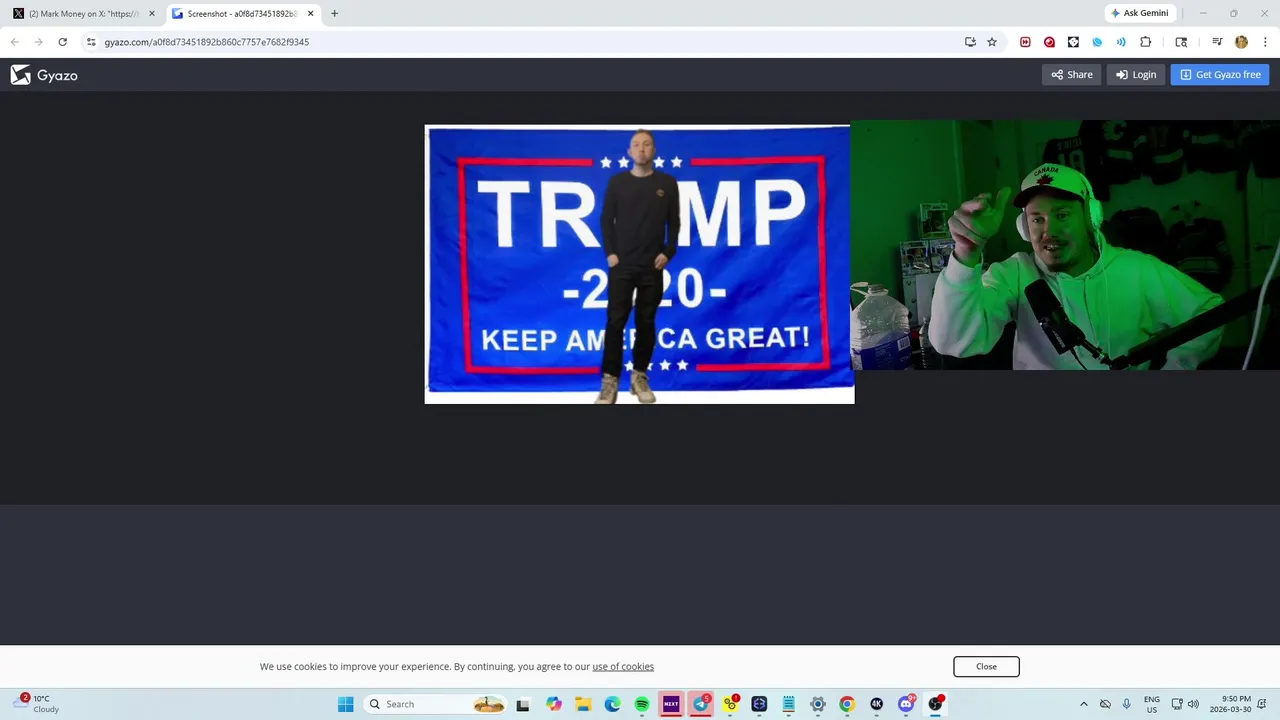Screen dimensions: 1280x720
Task: Open the Share menu on Gyazo
Action: click(1072, 75)
